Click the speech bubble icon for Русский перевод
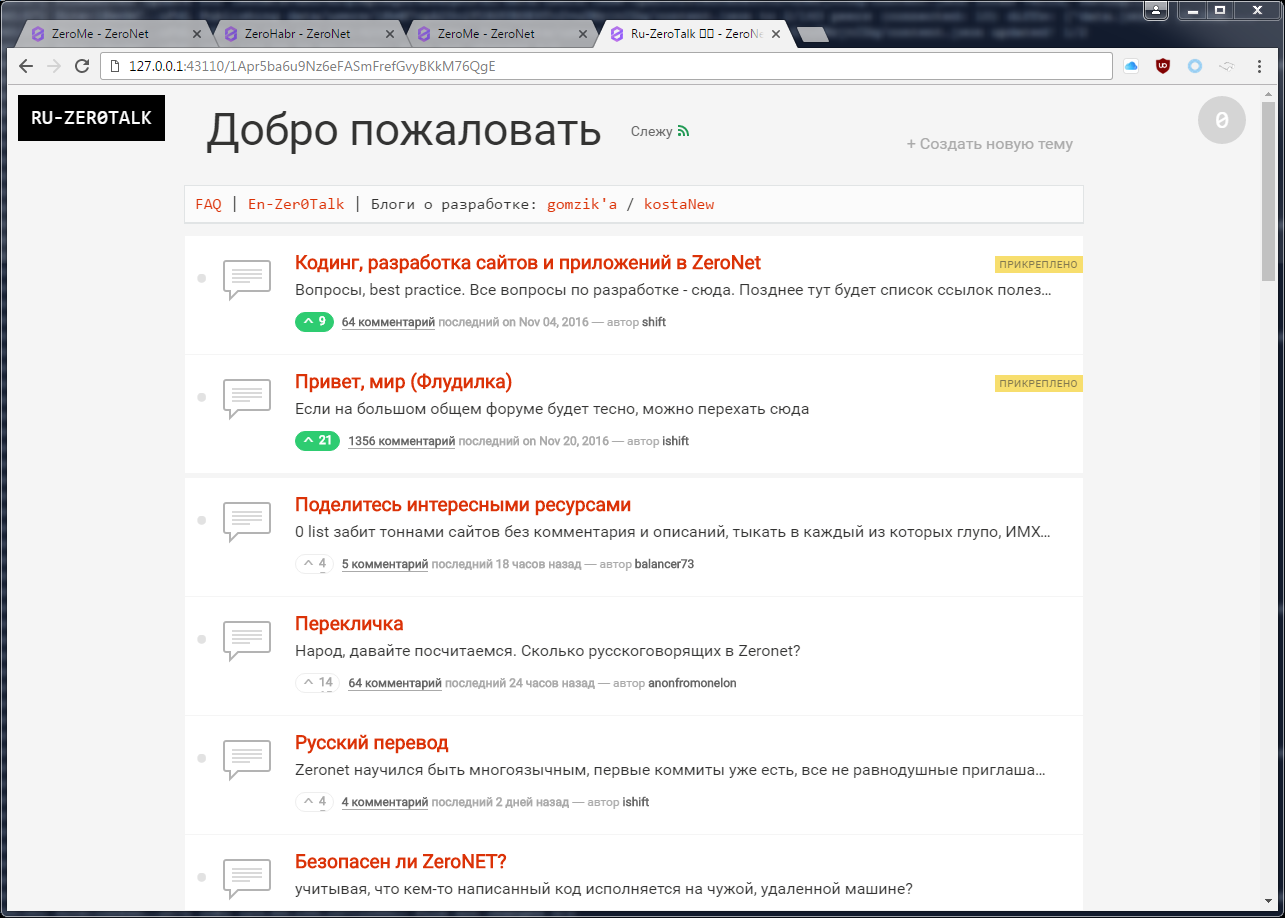This screenshot has width=1285, height=918. pyautogui.click(x=246, y=759)
